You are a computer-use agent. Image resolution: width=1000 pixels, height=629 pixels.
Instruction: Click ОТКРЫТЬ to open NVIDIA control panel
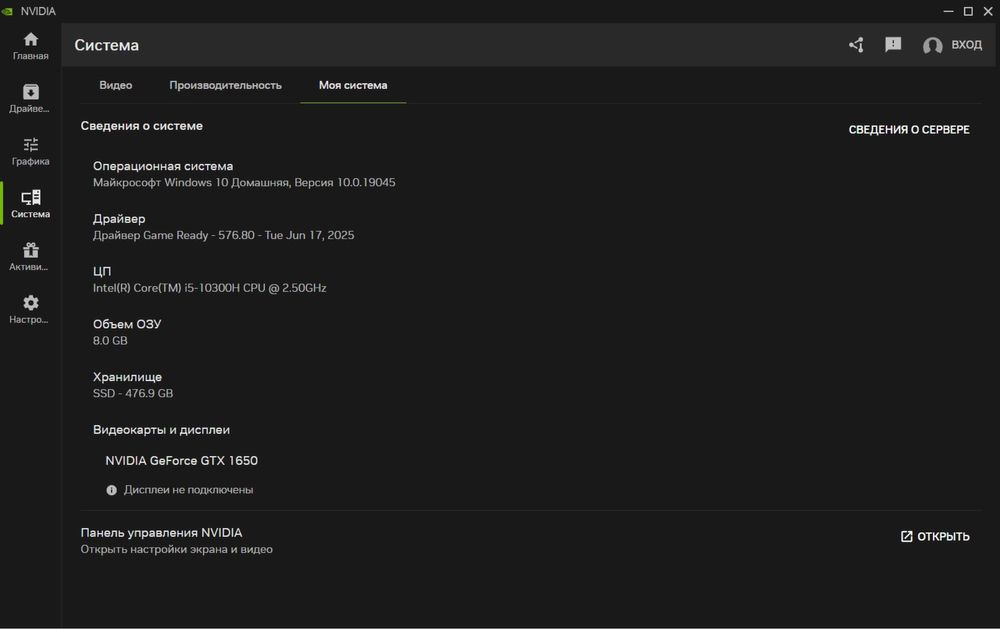[x=935, y=536]
